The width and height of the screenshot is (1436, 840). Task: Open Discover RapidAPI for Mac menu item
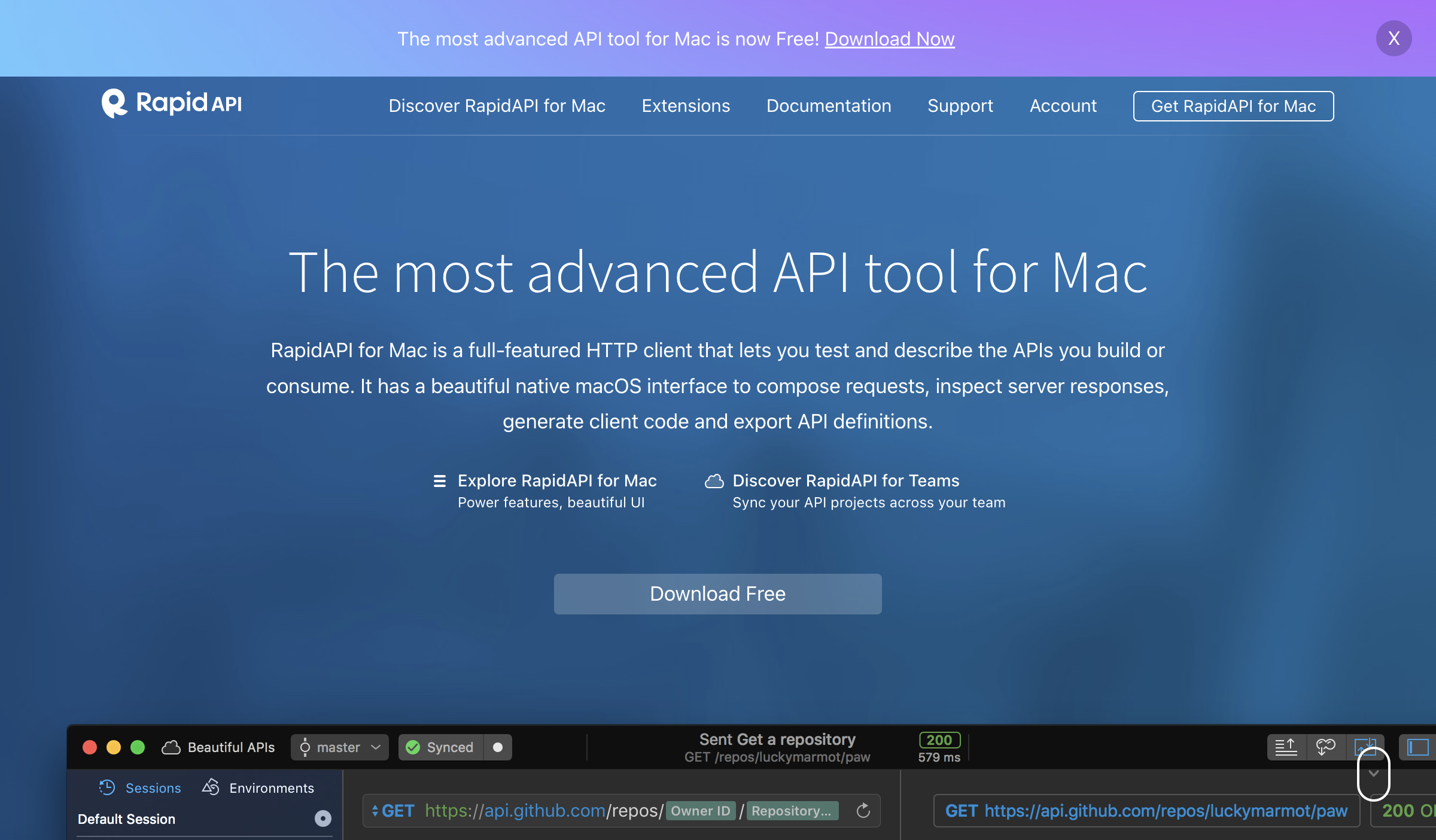tap(497, 106)
